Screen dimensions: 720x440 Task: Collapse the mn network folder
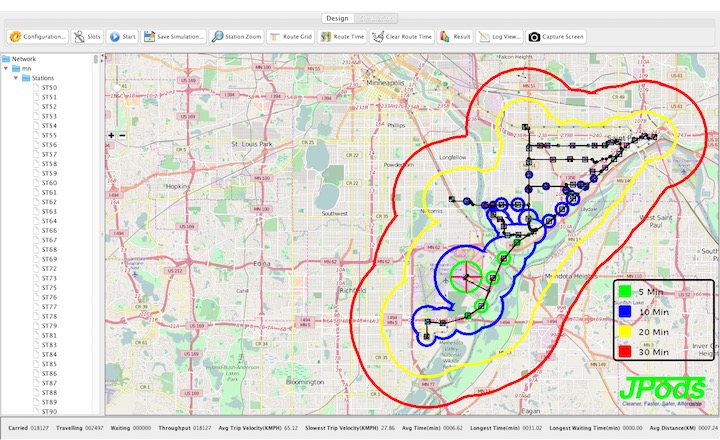[x=7, y=68]
